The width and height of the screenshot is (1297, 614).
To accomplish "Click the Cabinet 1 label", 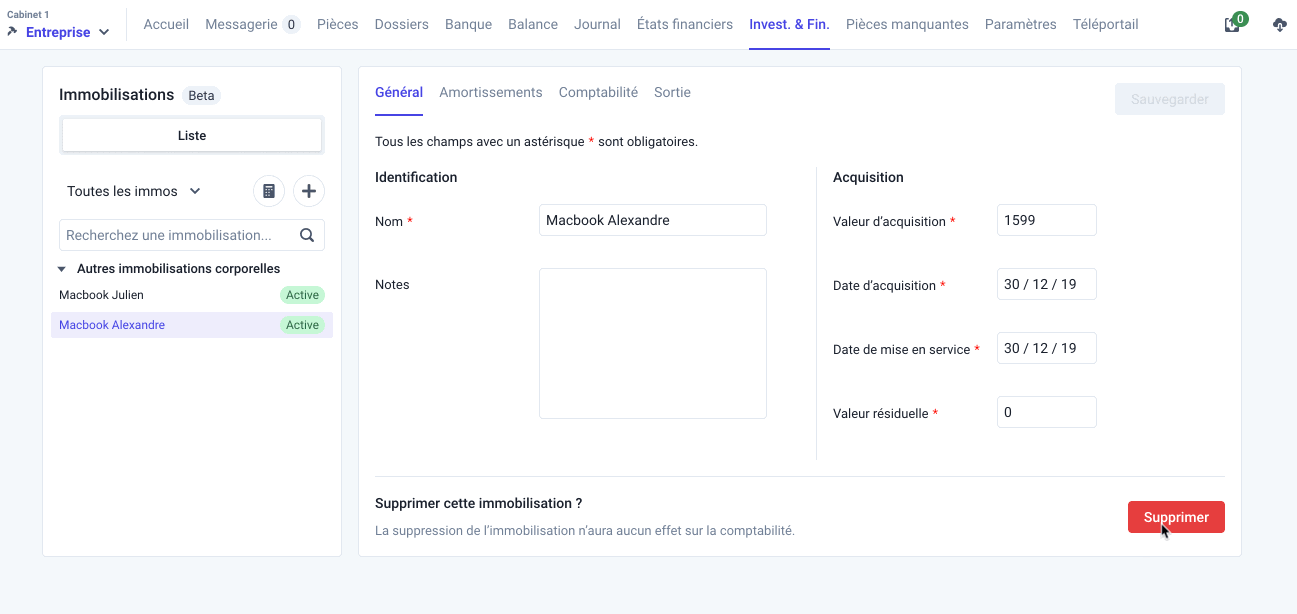I will [28, 15].
